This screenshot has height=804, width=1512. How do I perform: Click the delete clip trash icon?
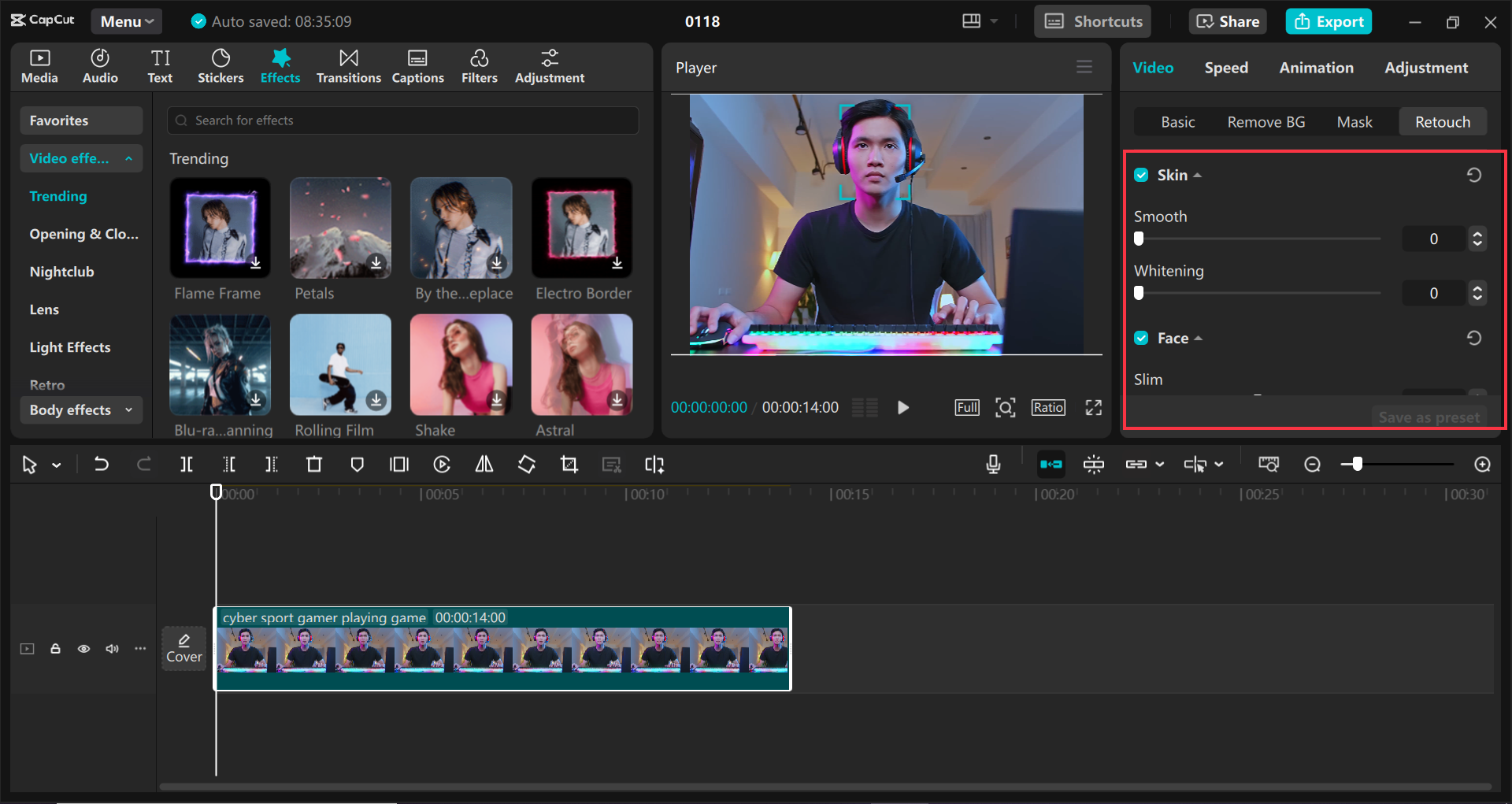click(x=313, y=465)
